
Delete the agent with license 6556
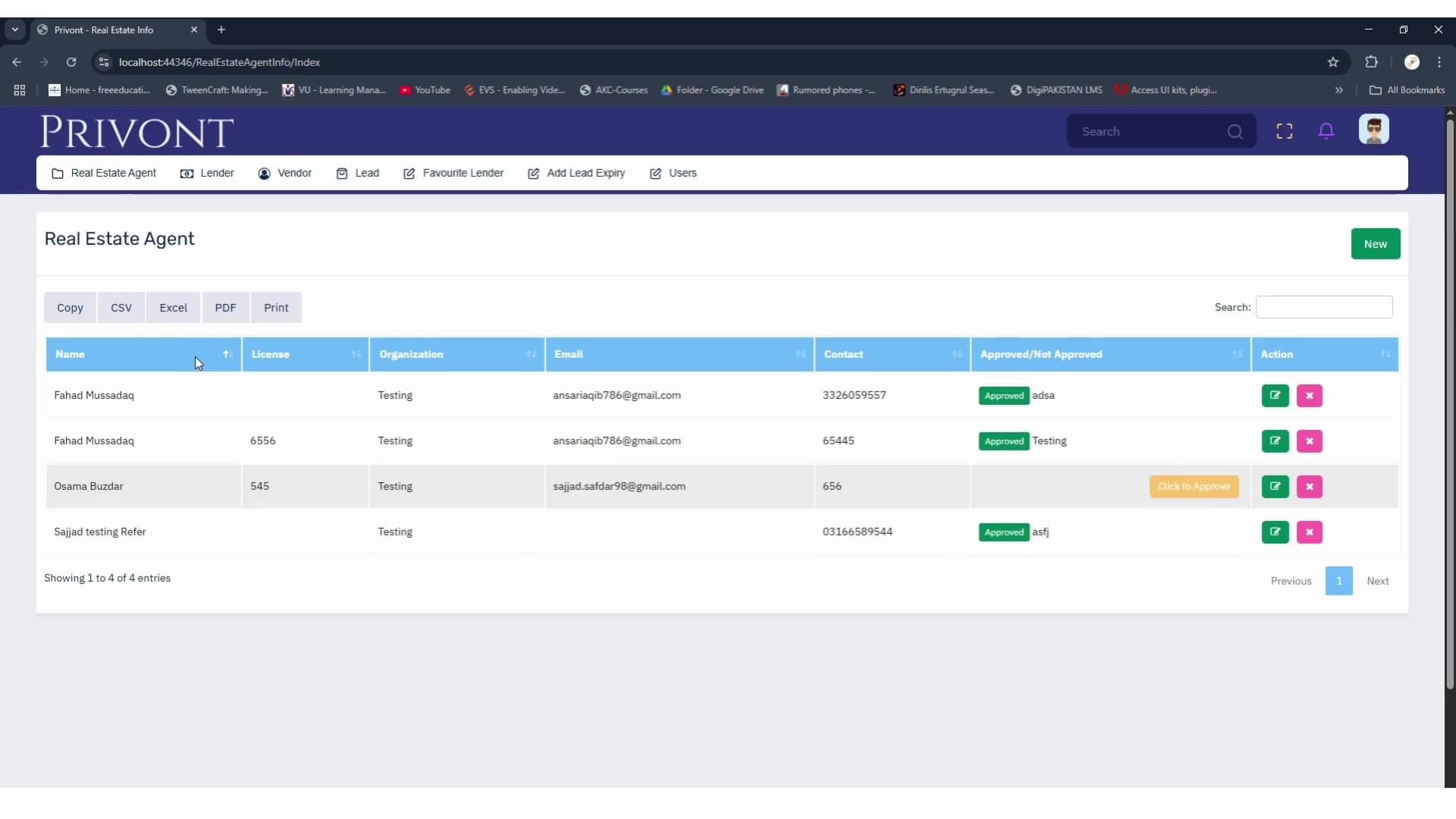click(x=1309, y=441)
